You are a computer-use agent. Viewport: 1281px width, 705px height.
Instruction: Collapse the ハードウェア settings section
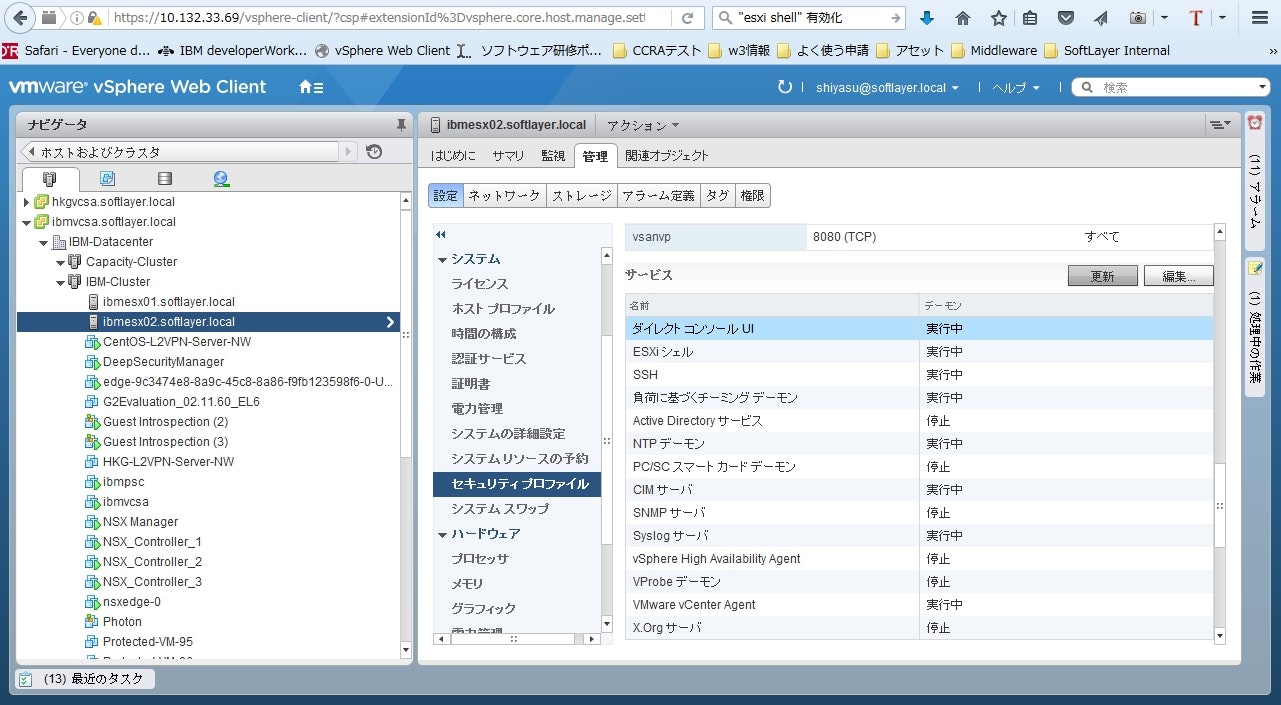pos(442,534)
